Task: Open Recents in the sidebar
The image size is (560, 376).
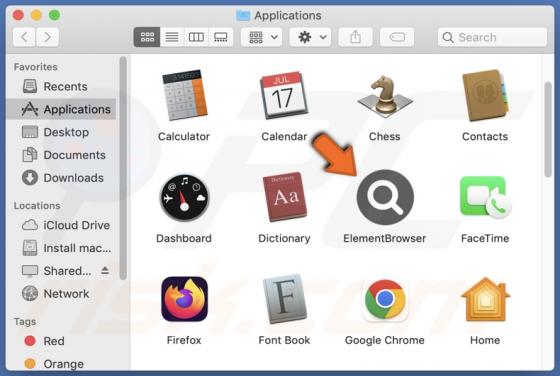Action: [61, 86]
